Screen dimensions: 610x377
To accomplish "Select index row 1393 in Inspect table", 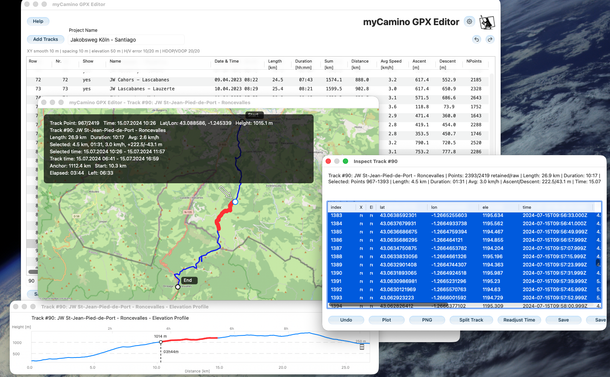I will [x=464, y=298].
